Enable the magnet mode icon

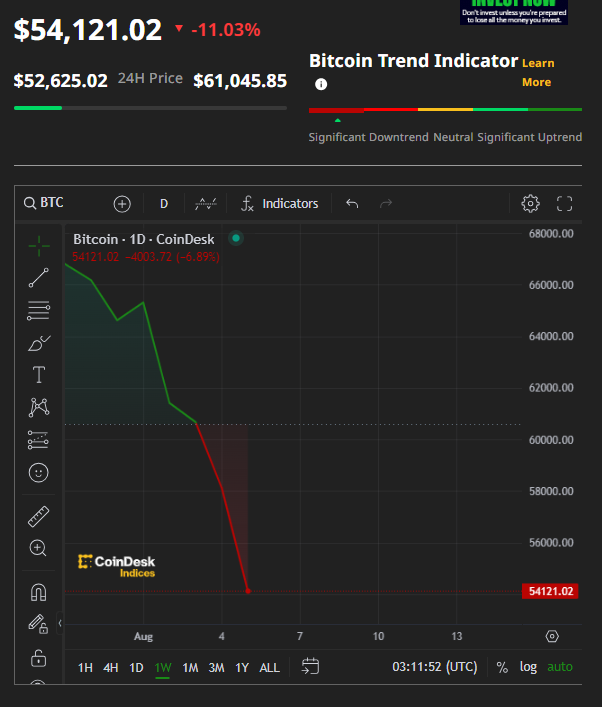pos(39,592)
